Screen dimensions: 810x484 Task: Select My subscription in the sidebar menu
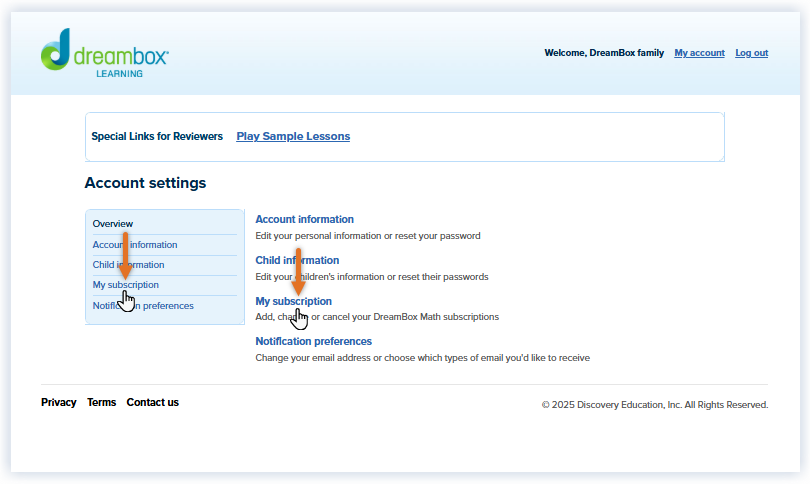(x=126, y=285)
